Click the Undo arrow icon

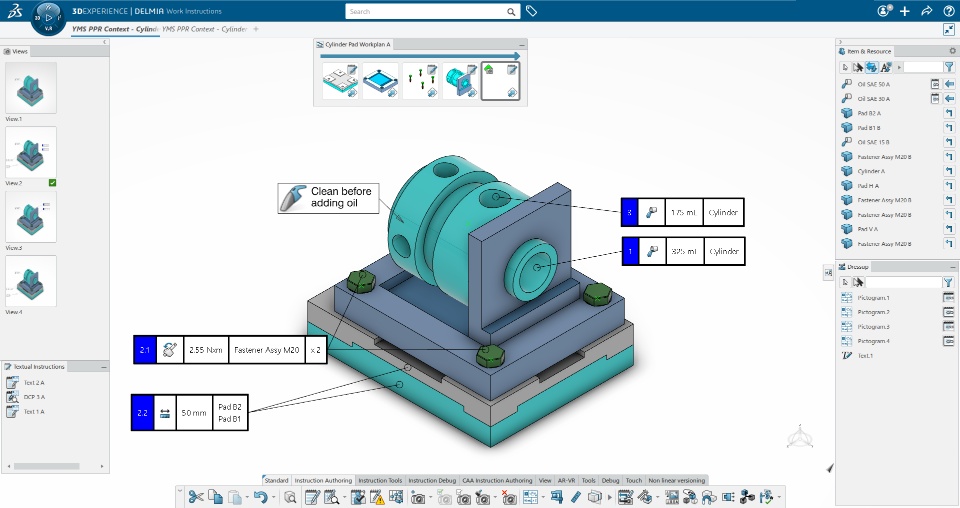click(x=261, y=497)
